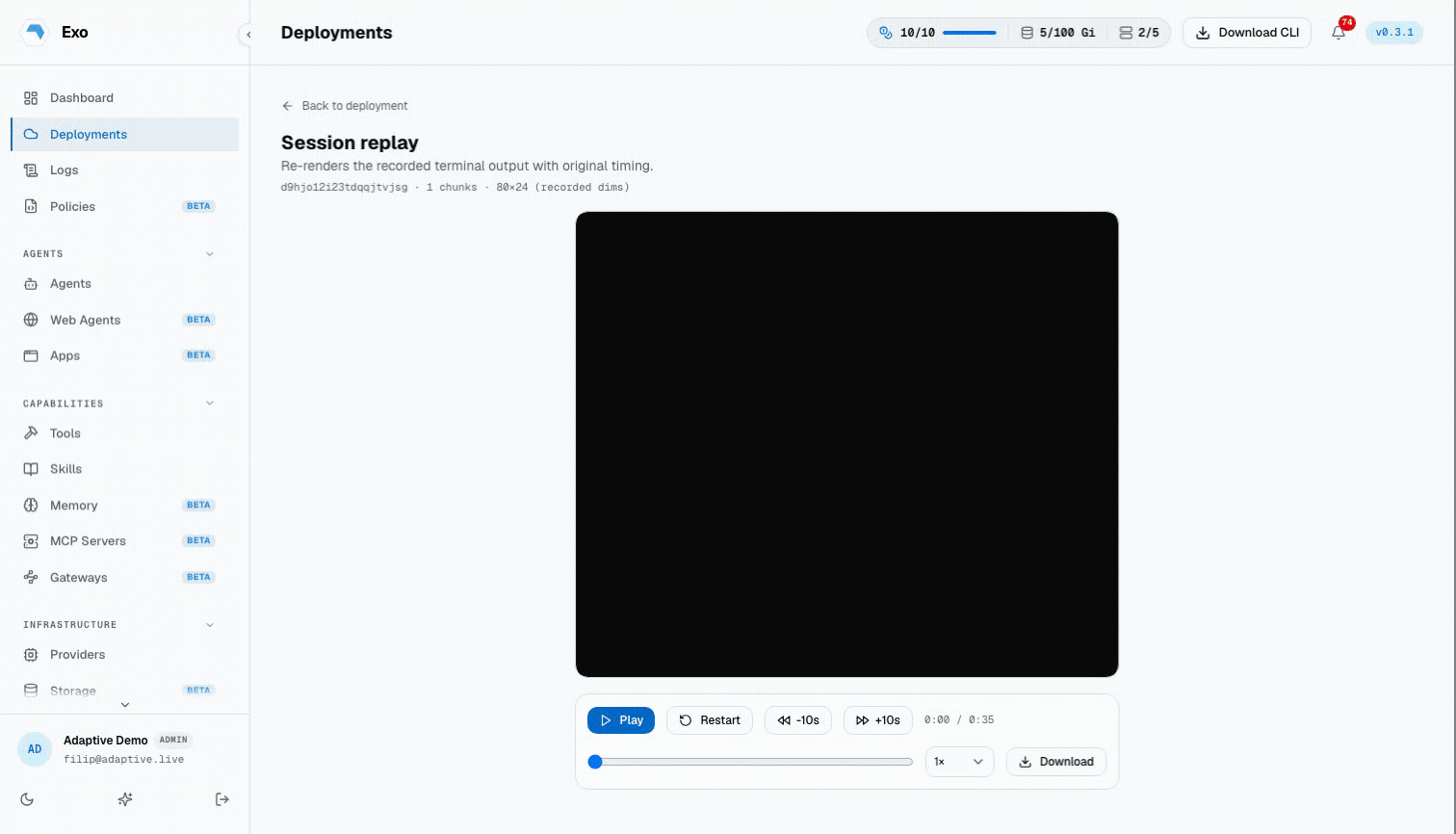Collapse the Agents section
The width and height of the screenshot is (1456, 834).
click(210, 254)
